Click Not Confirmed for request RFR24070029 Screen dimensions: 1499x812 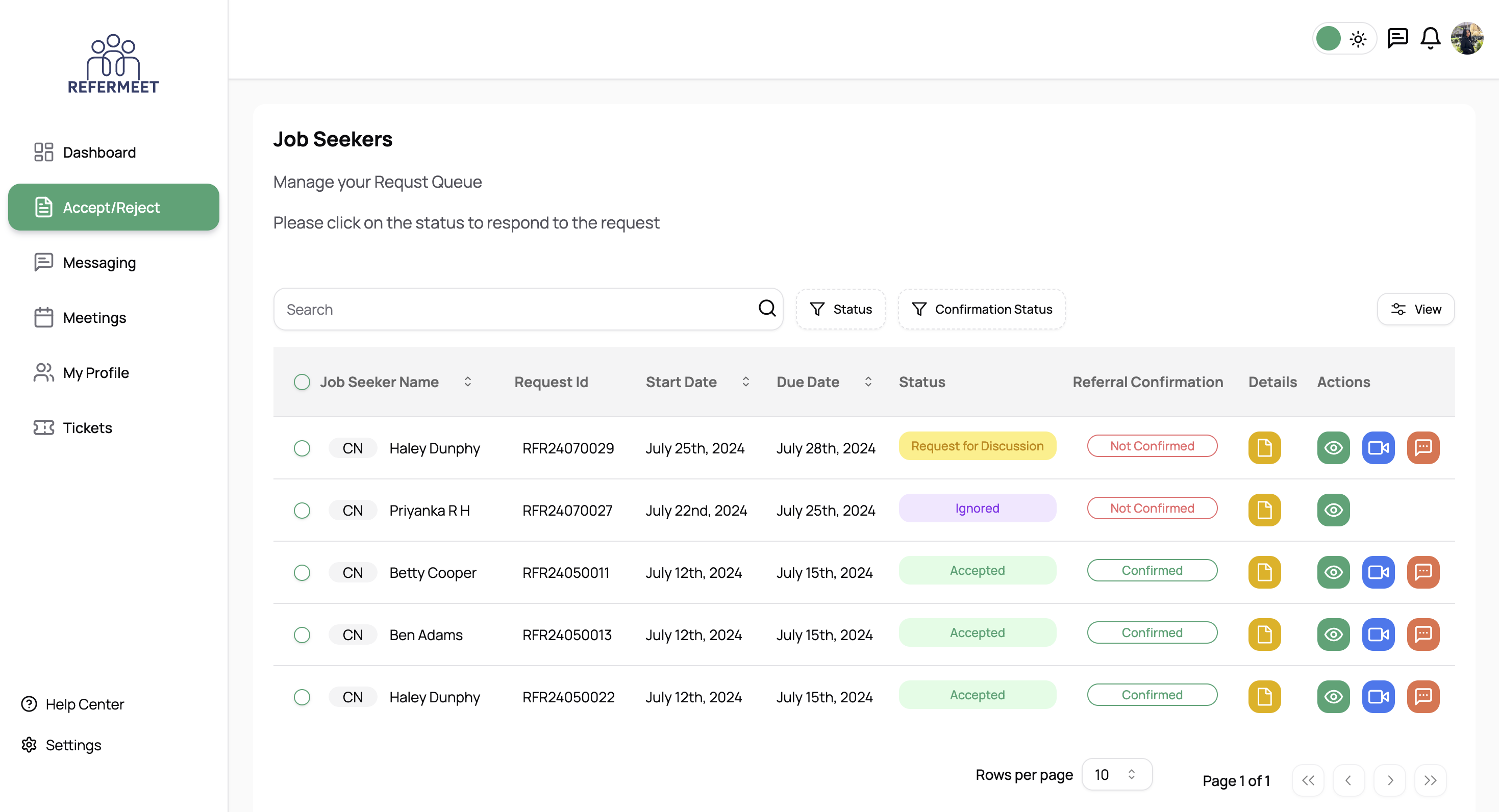pyautogui.click(x=1152, y=446)
